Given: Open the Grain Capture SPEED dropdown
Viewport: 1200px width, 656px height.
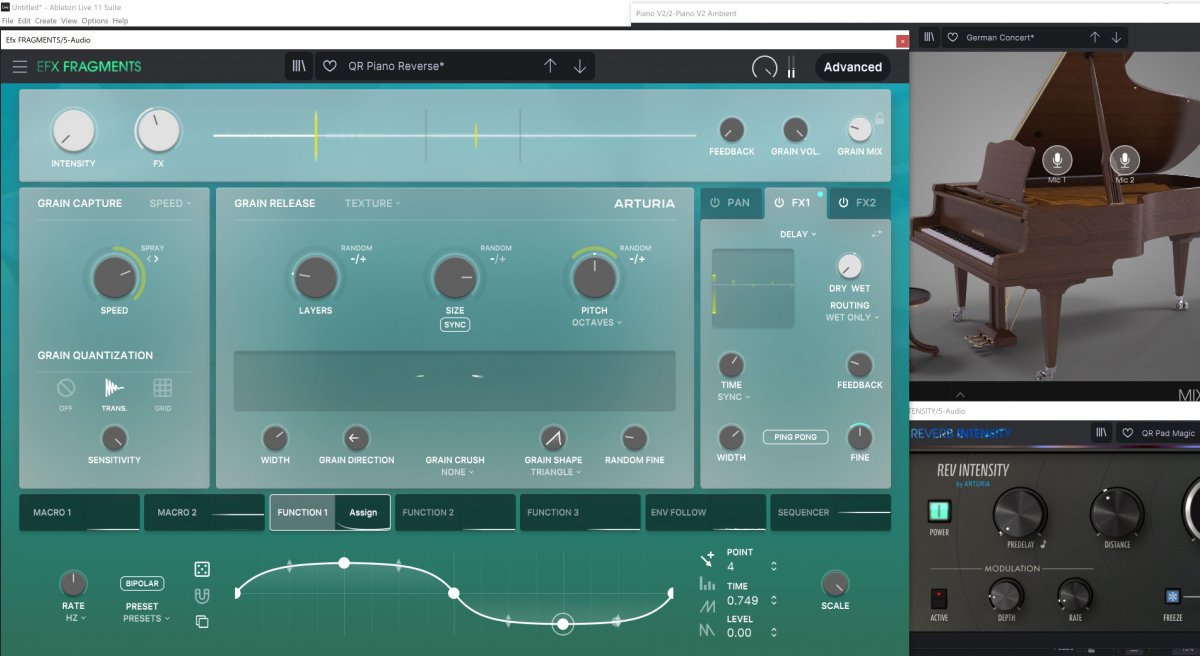Looking at the screenshot, I should coord(170,203).
